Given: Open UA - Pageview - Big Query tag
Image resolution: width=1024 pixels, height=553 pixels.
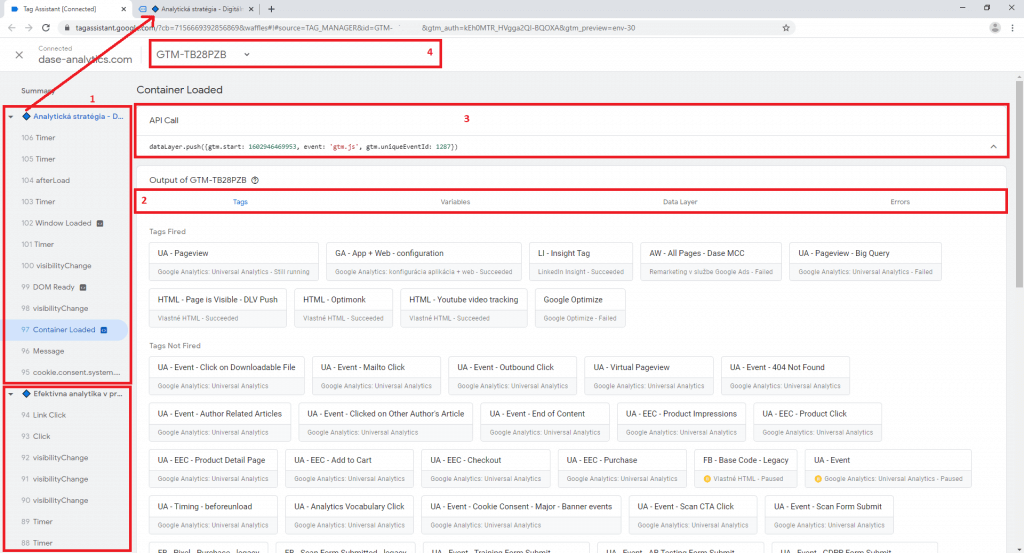Looking at the screenshot, I should click(x=865, y=262).
